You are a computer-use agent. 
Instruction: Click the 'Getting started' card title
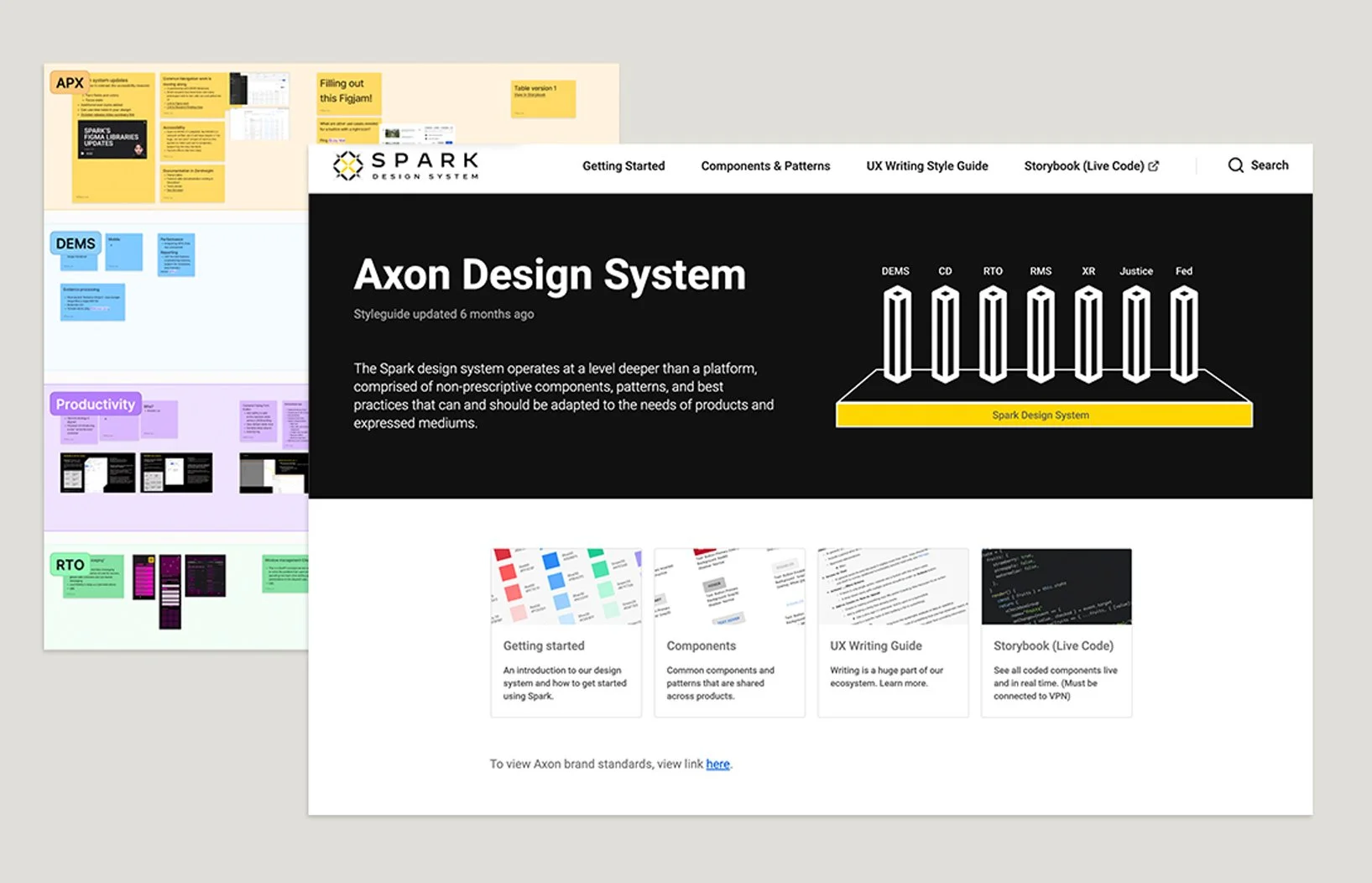click(544, 645)
